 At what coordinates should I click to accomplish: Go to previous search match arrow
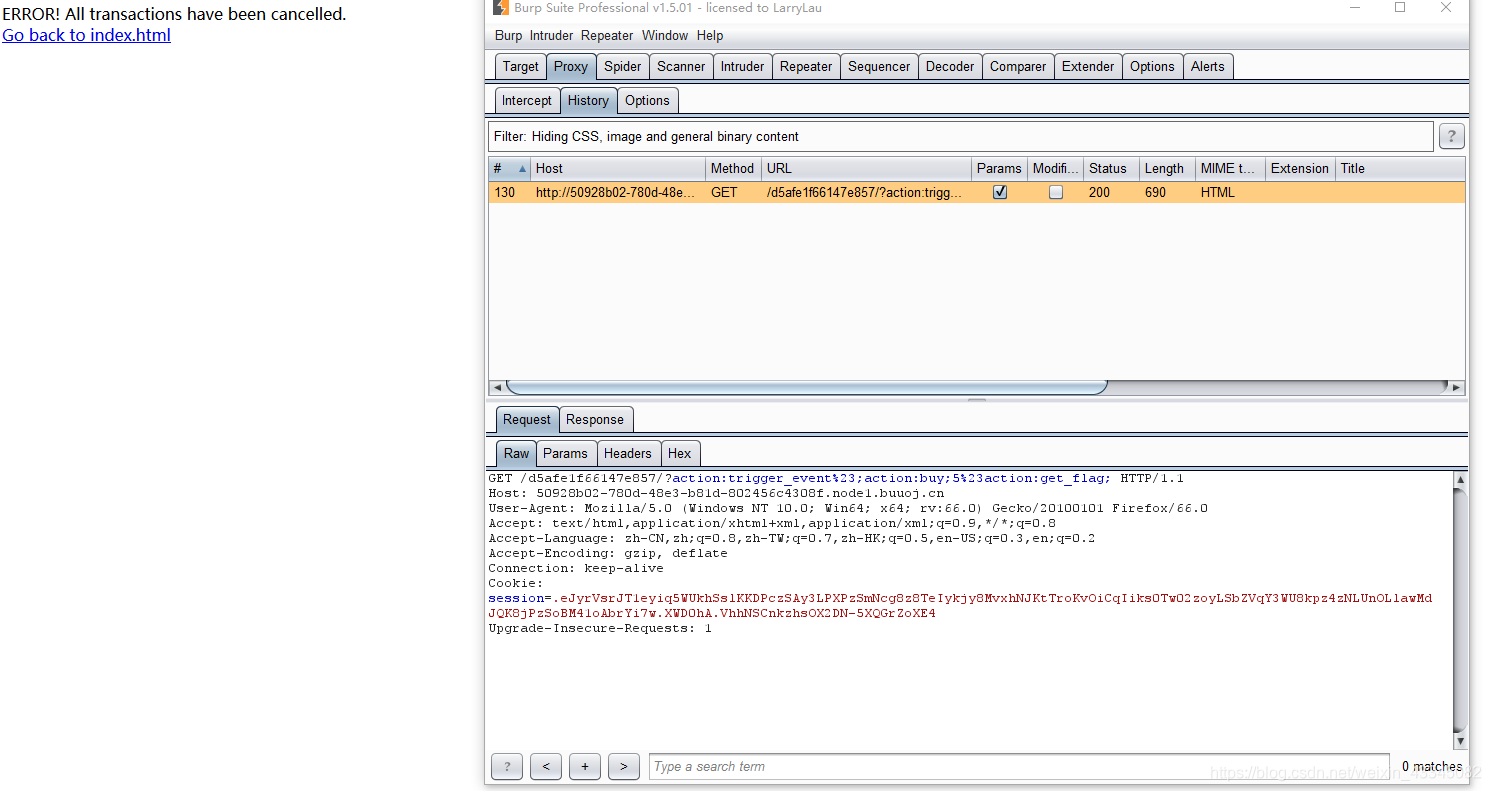click(546, 767)
